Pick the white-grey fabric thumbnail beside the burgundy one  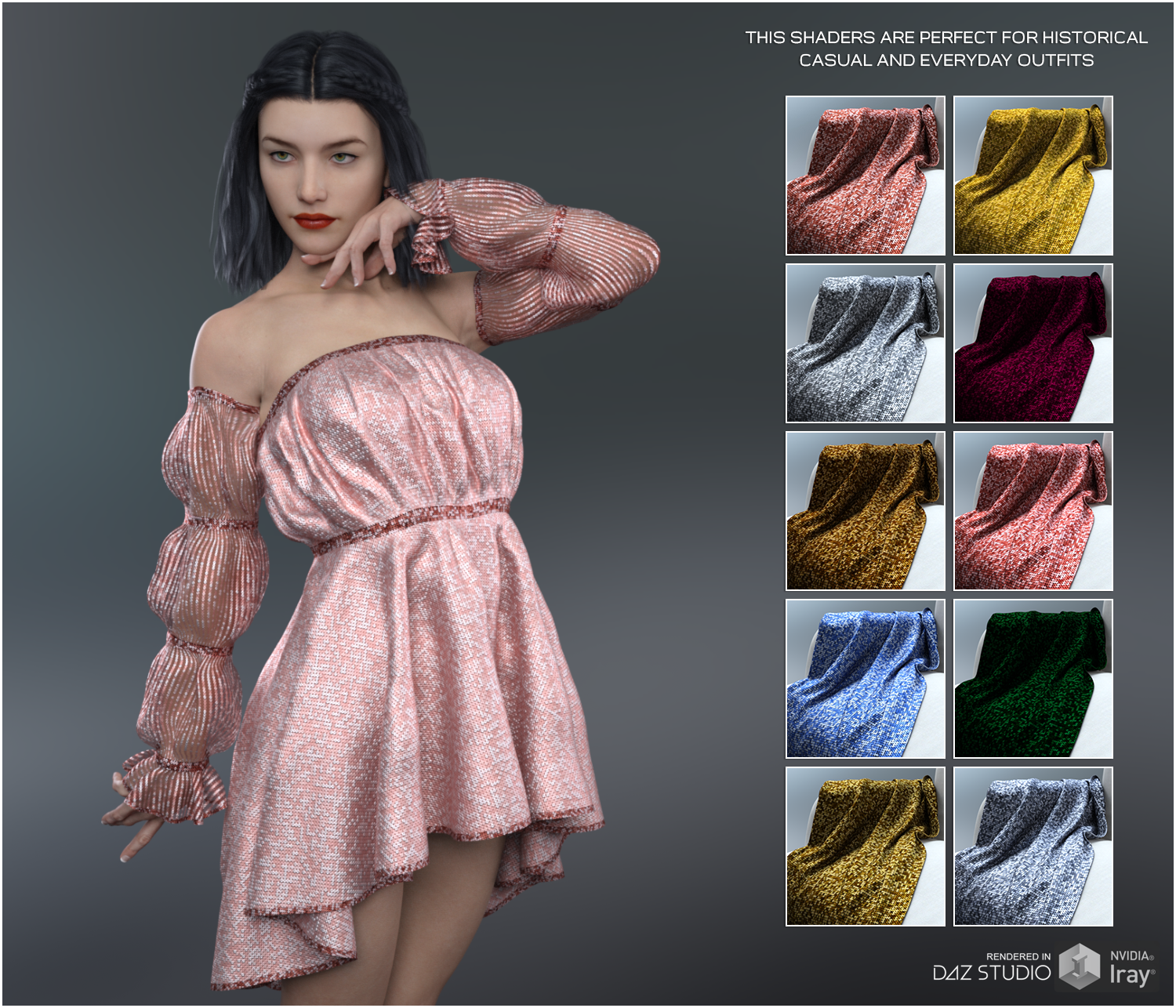click(x=866, y=343)
